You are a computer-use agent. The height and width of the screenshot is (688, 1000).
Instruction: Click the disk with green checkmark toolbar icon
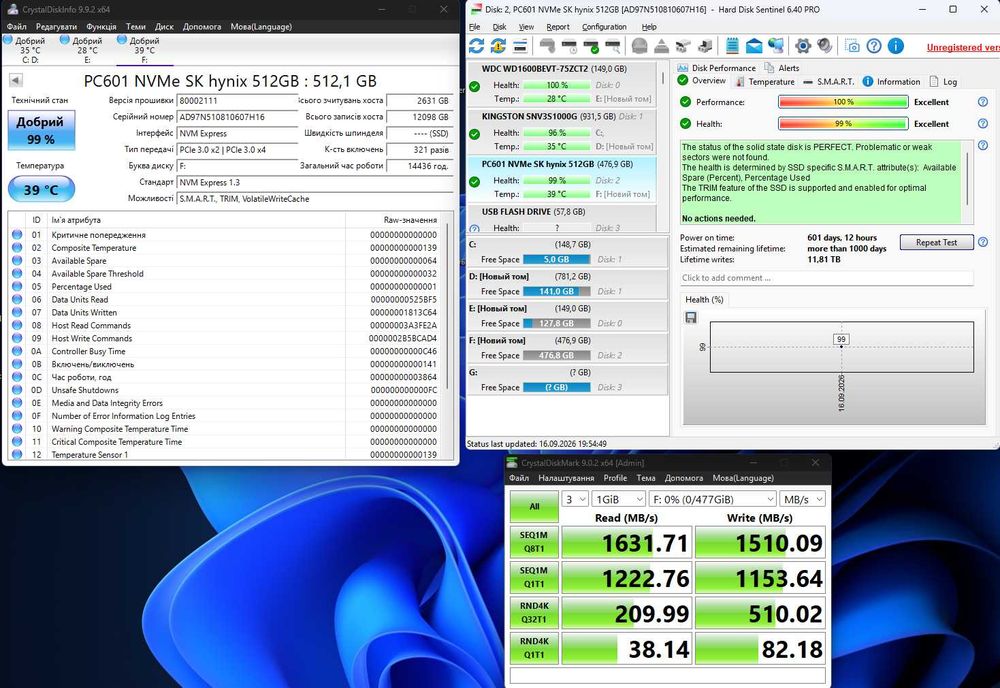pyautogui.click(x=591, y=46)
